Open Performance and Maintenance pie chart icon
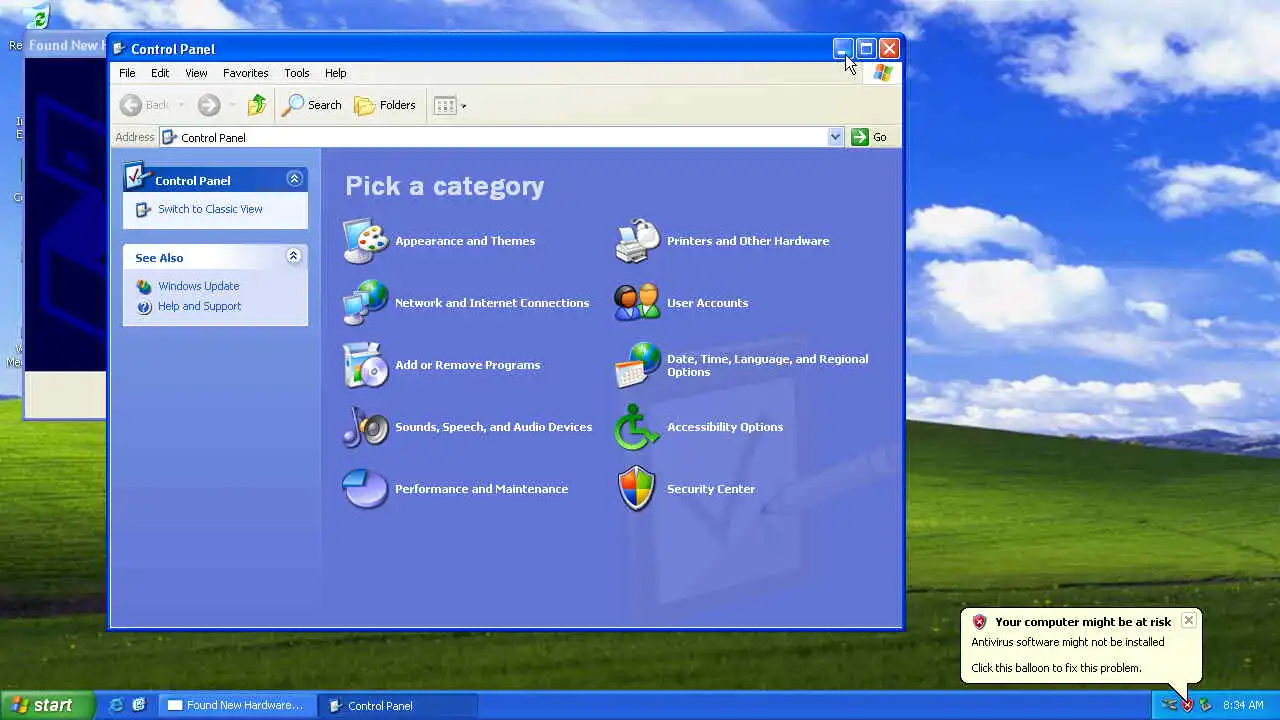This screenshot has height=720, width=1280. [365, 489]
